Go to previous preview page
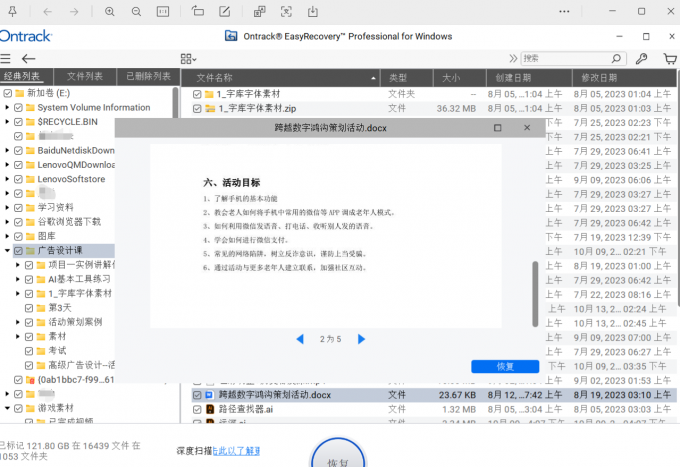This screenshot has height=467, width=680. [300, 339]
